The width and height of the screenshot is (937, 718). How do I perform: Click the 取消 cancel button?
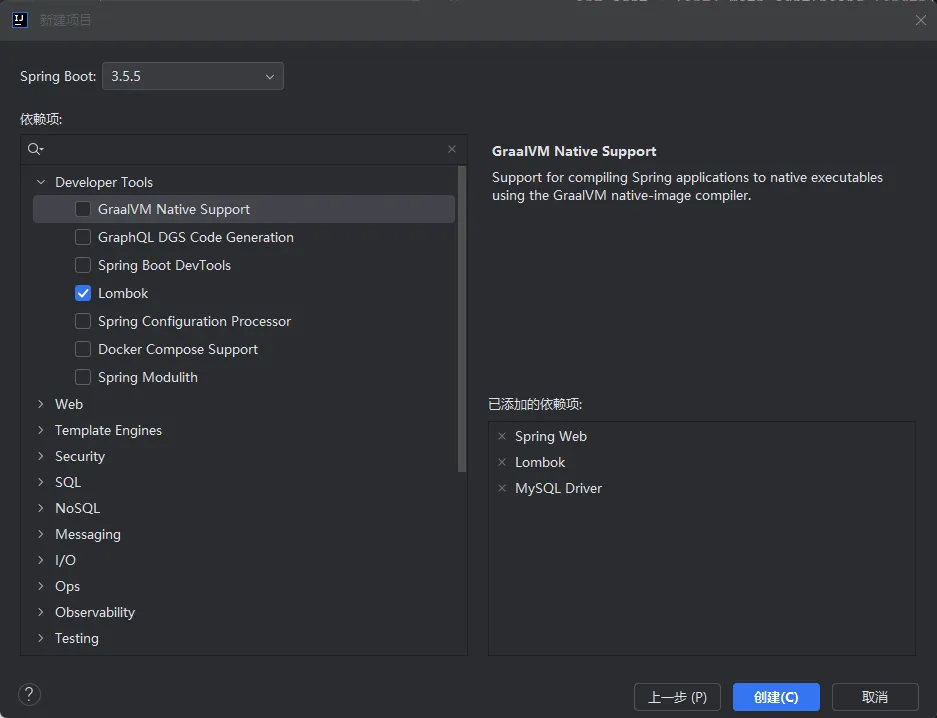(x=875, y=697)
